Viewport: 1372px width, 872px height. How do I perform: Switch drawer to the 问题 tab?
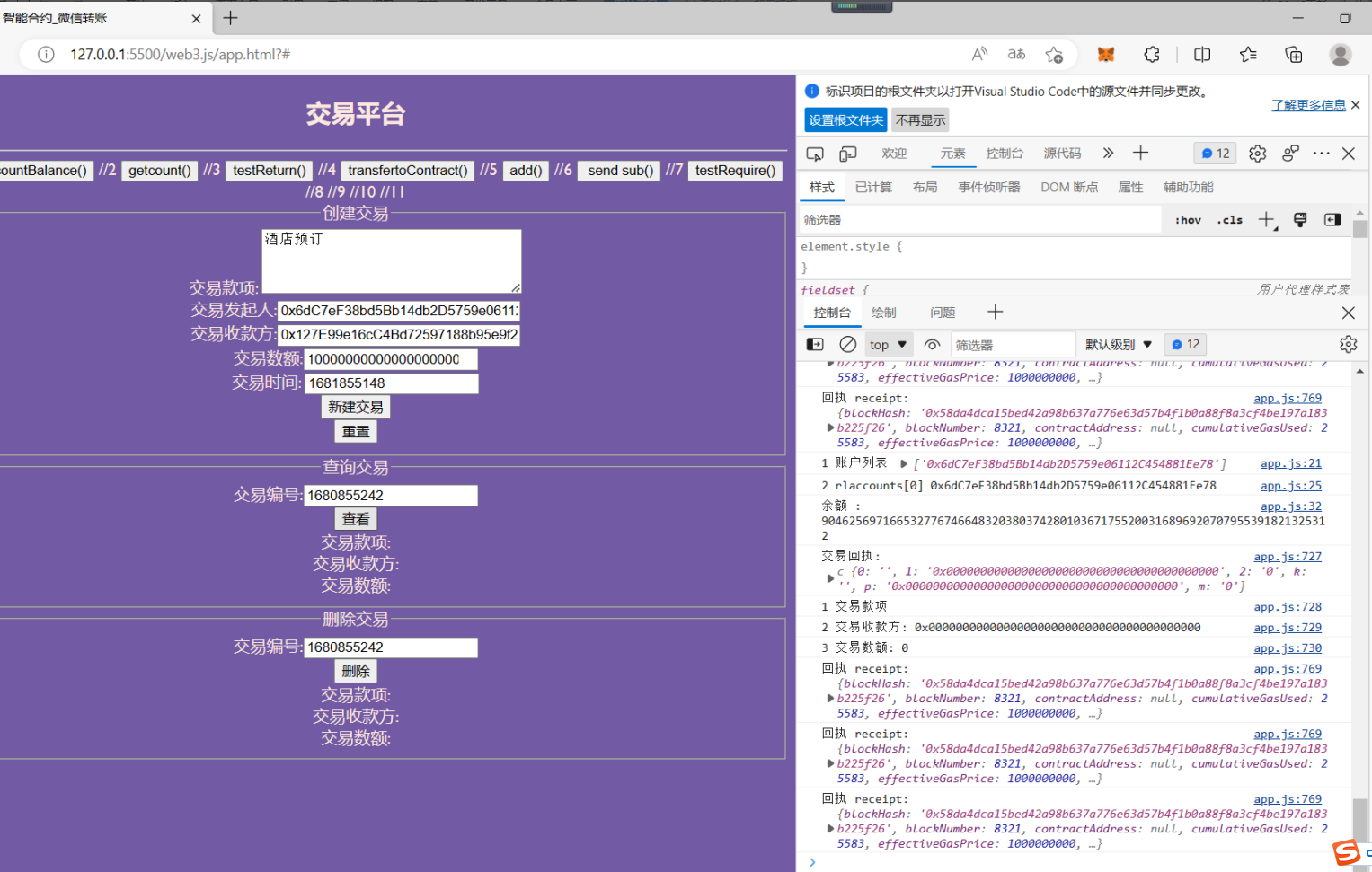point(943,313)
